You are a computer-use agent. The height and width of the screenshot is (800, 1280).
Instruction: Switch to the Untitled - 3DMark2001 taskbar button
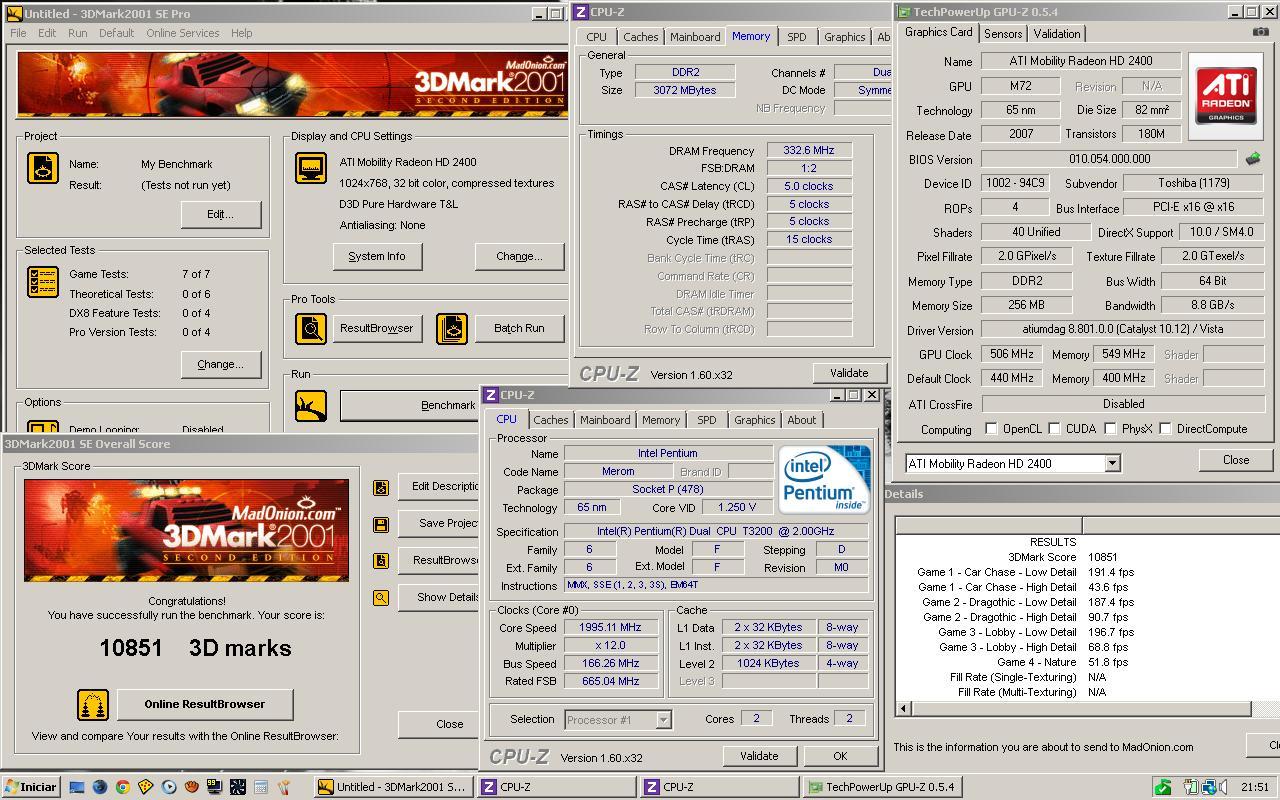(x=392, y=787)
